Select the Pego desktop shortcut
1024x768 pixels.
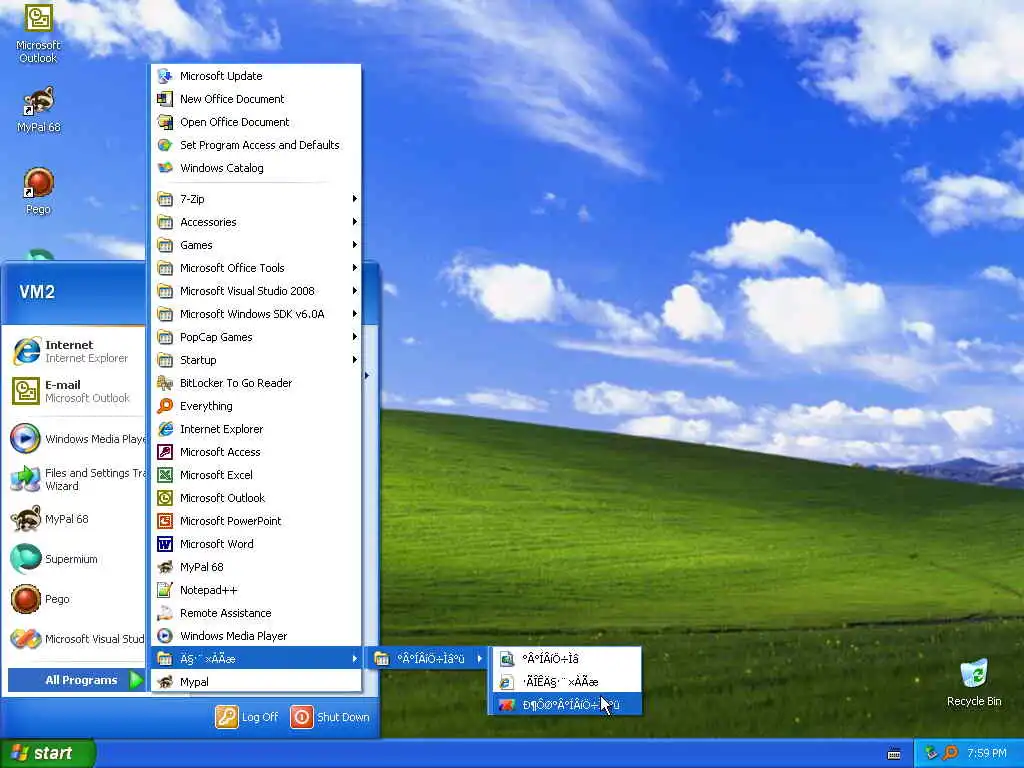(38, 191)
